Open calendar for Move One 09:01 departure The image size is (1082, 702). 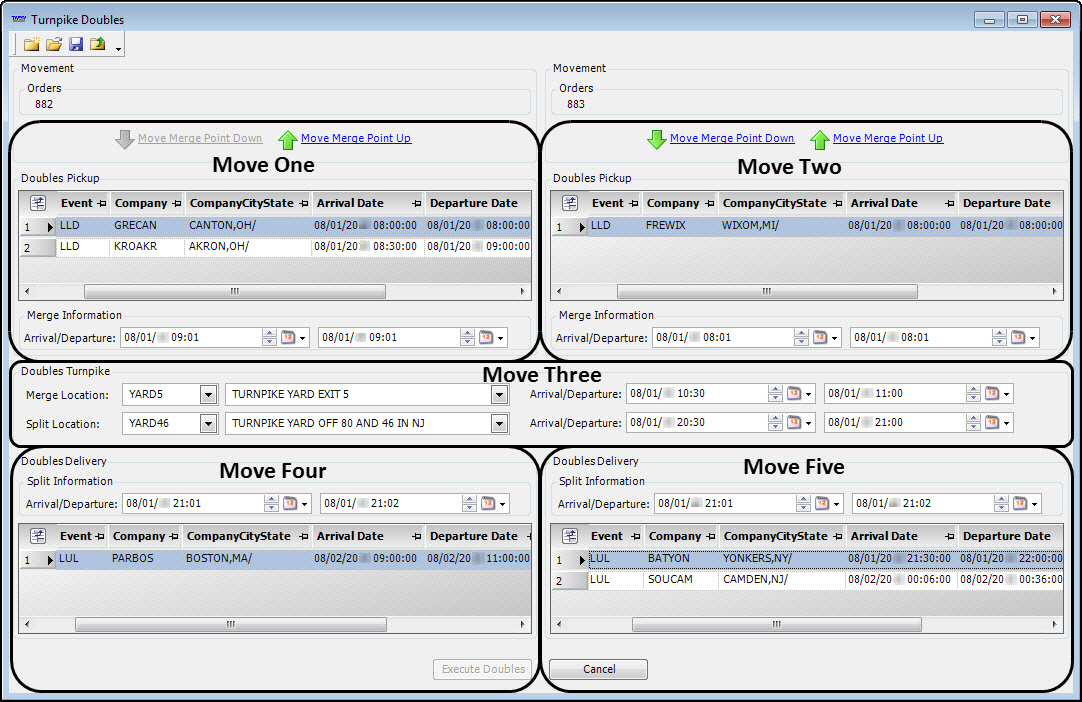[x=486, y=338]
